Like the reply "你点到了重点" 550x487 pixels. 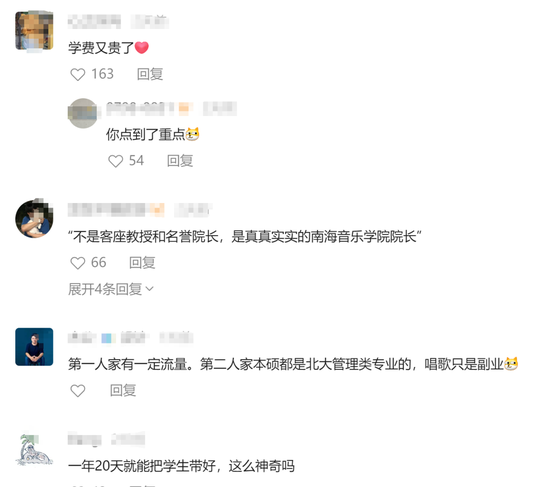pos(115,161)
